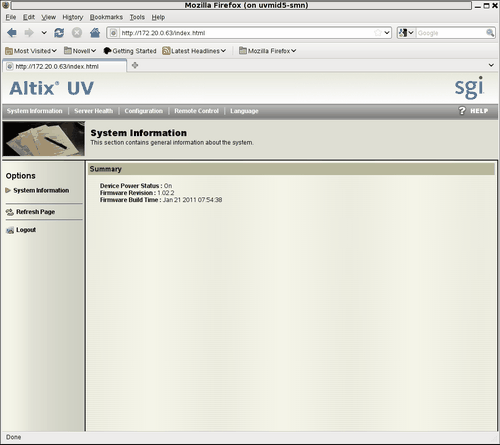500x445 pixels.
Task: Click into the Google search field
Action: coord(451,33)
